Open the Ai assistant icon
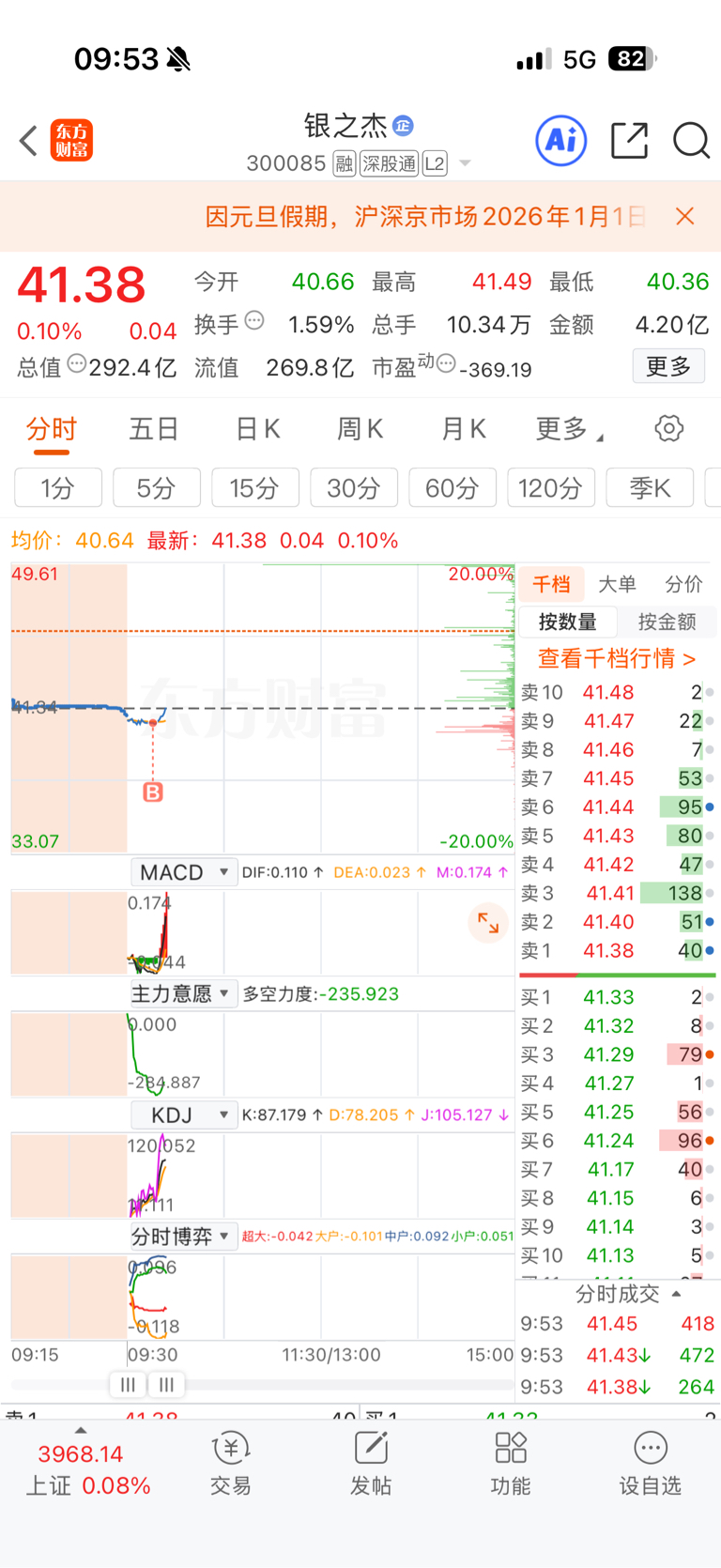Image resolution: width=721 pixels, height=1568 pixels. (561, 141)
